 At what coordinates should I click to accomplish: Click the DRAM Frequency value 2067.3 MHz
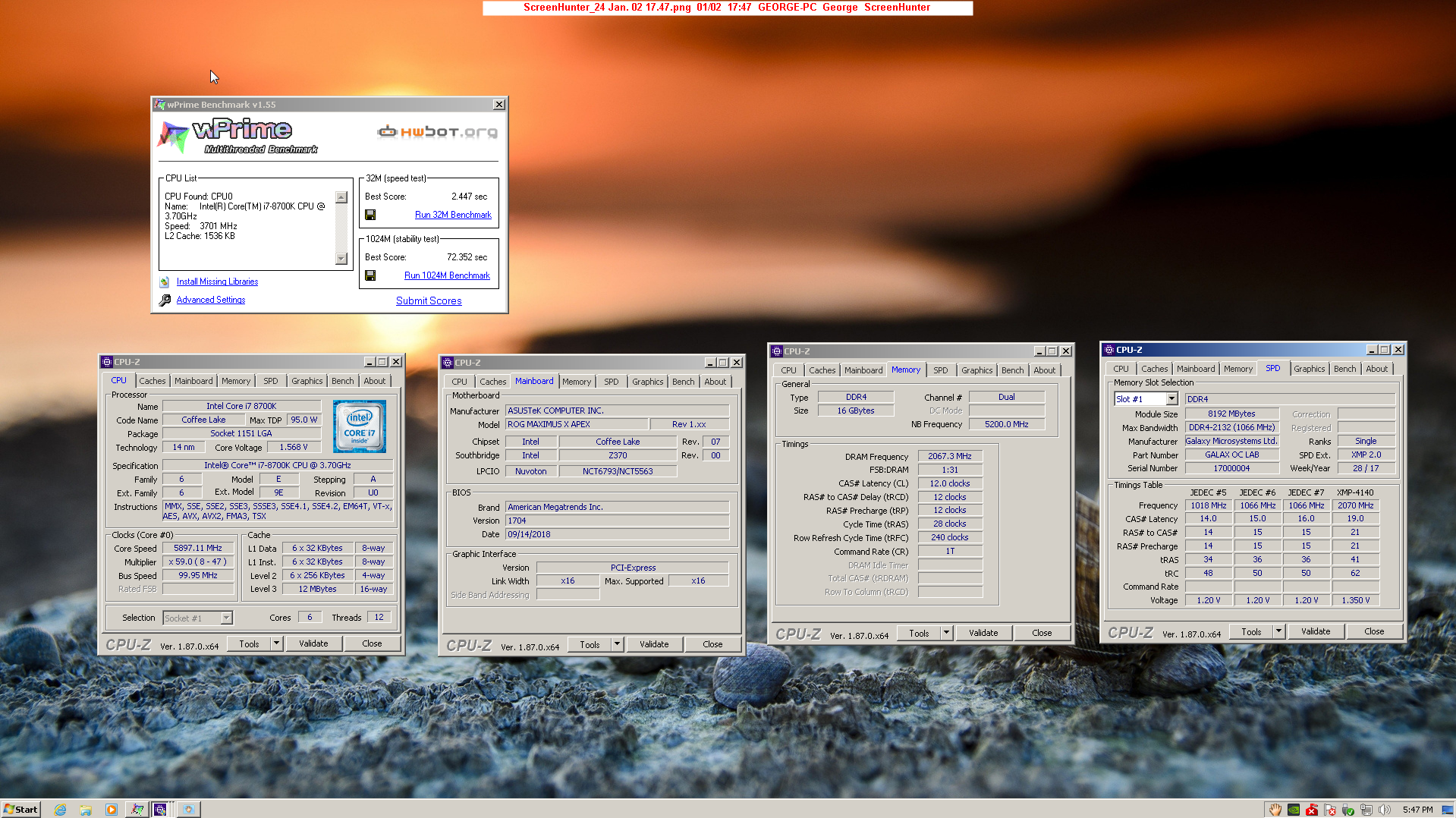point(950,456)
